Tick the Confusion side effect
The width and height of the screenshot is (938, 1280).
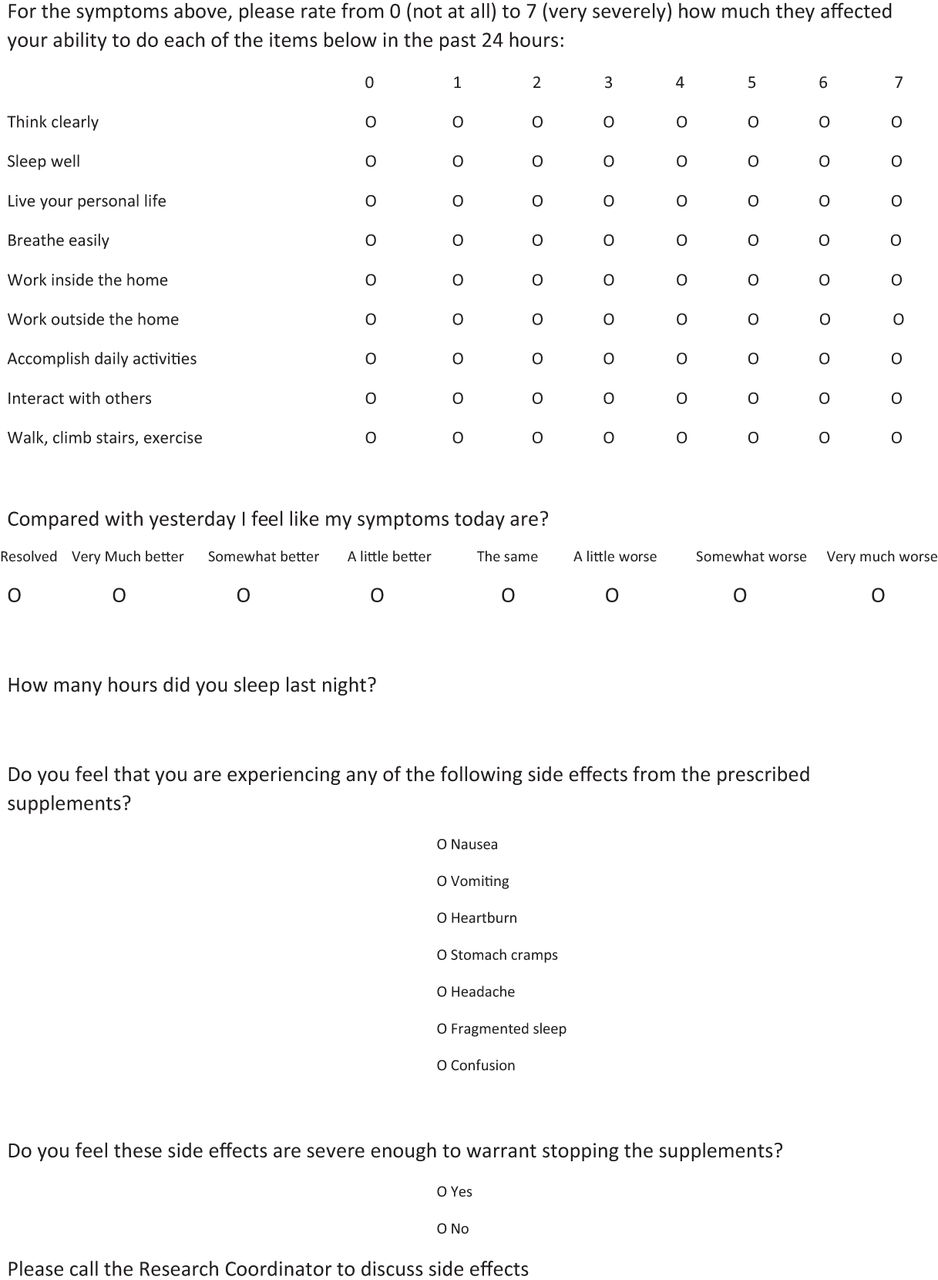[x=441, y=1066]
